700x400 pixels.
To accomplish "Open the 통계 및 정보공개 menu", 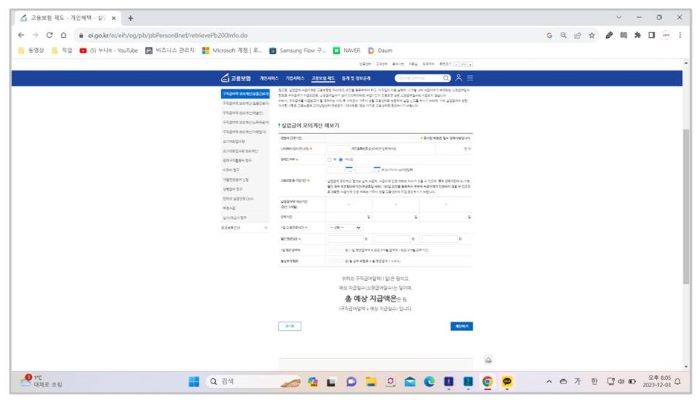I will tap(356, 78).
